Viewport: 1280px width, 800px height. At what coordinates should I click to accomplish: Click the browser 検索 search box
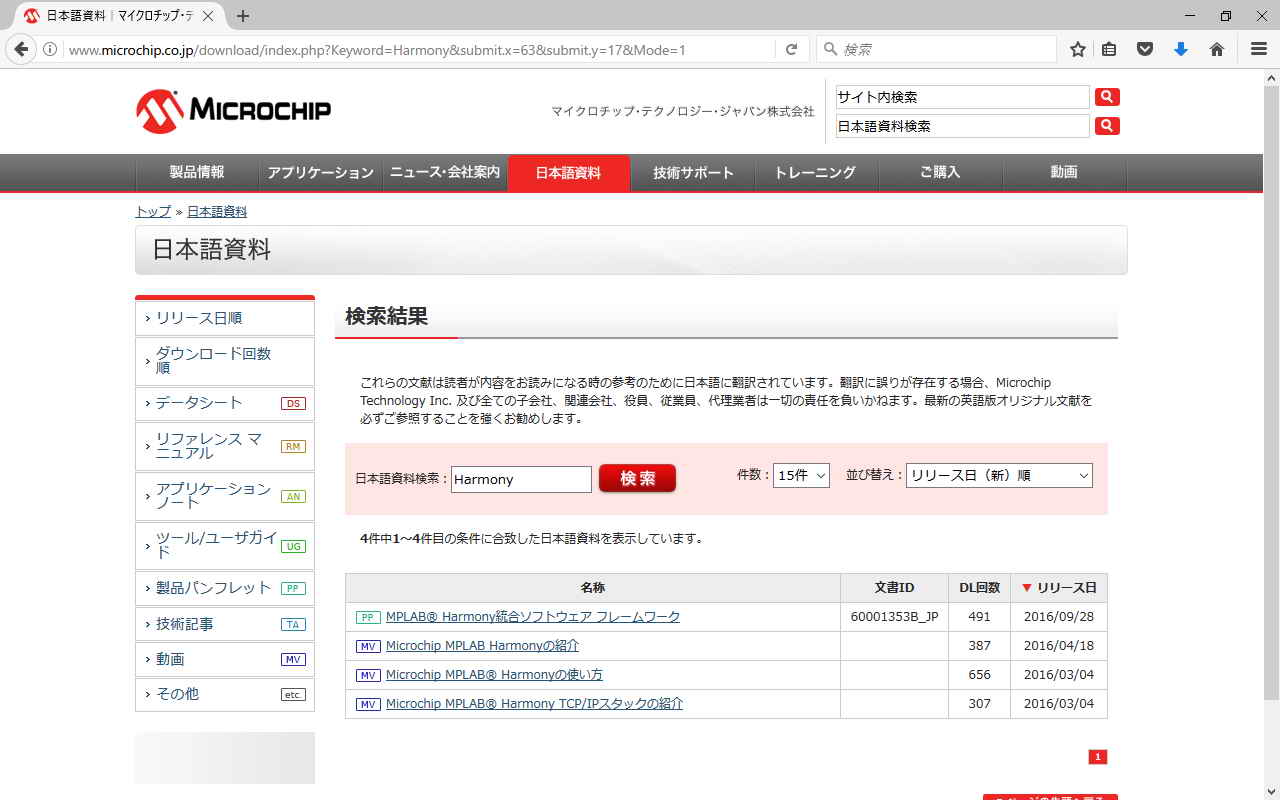point(936,49)
